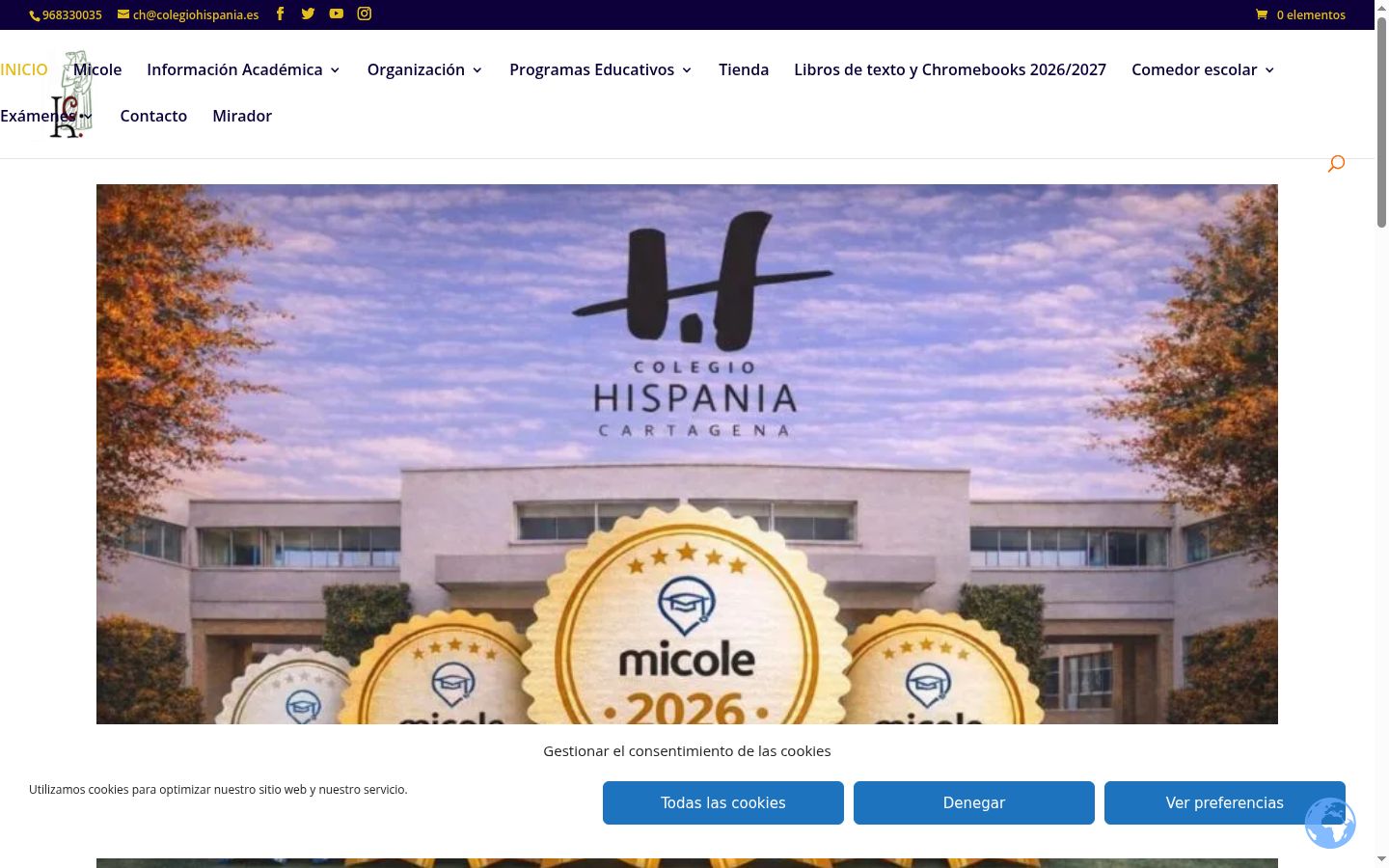Open the Mirador menu item

coord(242,116)
